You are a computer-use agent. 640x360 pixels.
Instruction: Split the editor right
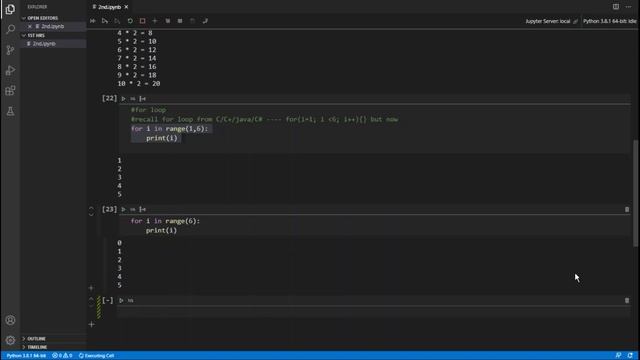point(616,7)
